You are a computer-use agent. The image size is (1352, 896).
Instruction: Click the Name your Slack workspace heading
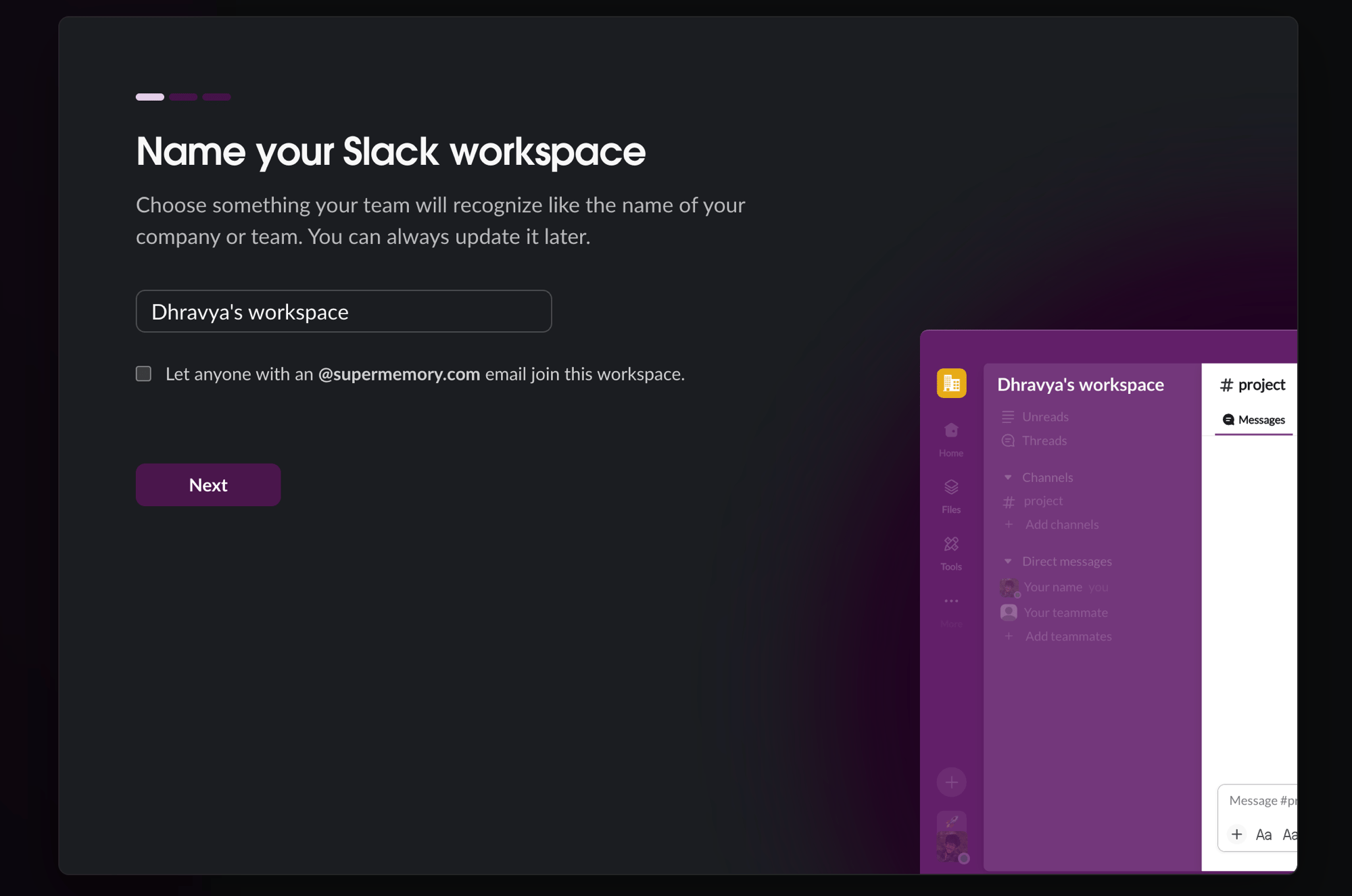(391, 151)
